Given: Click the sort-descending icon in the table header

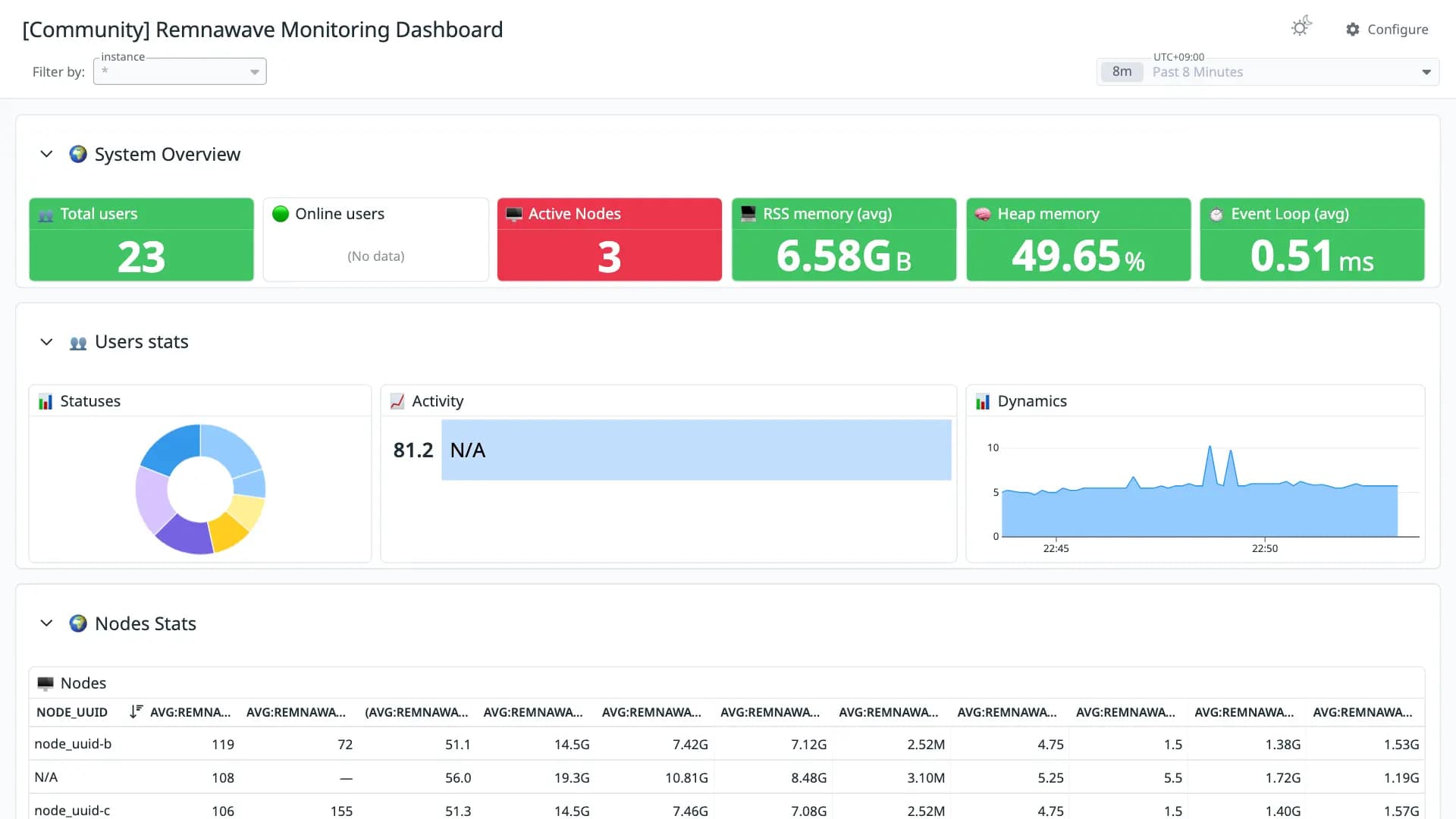Looking at the screenshot, I should [x=136, y=711].
